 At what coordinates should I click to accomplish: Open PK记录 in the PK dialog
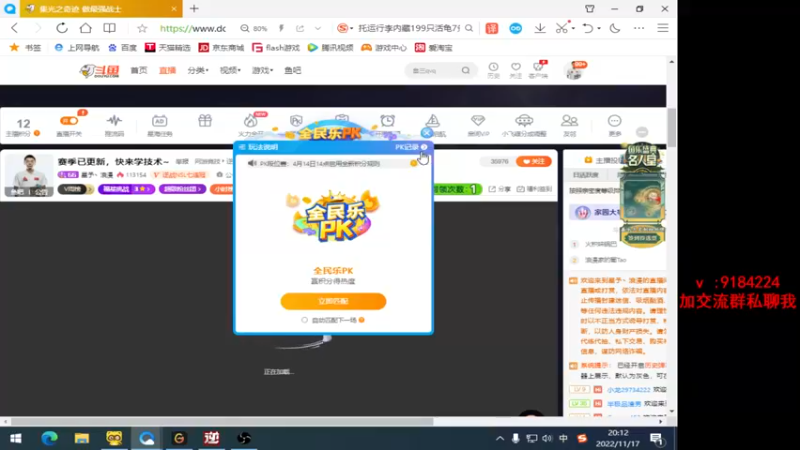coord(411,147)
